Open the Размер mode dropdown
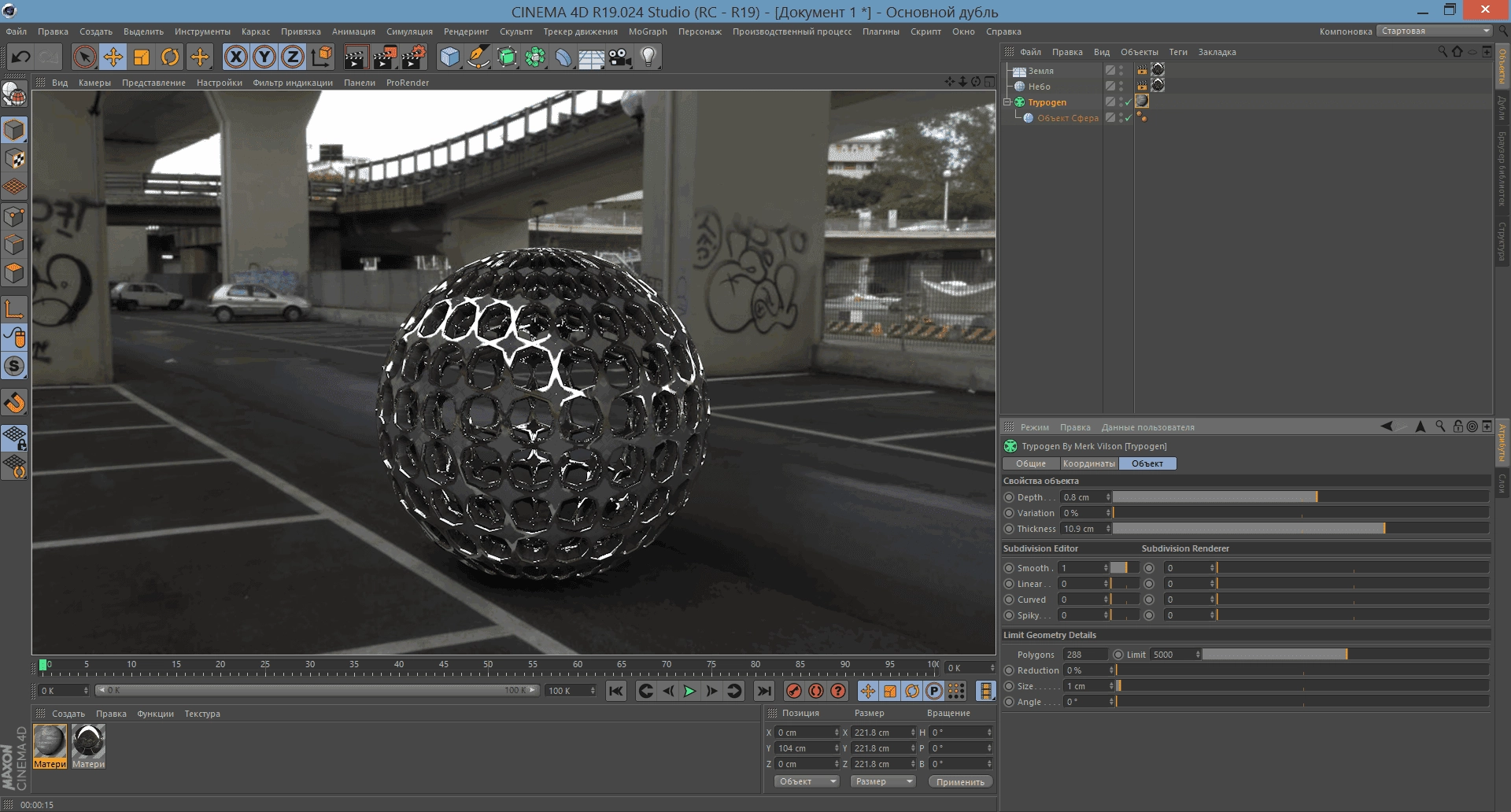Image resolution: width=1511 pixels, height=812 pixels. 883,781
